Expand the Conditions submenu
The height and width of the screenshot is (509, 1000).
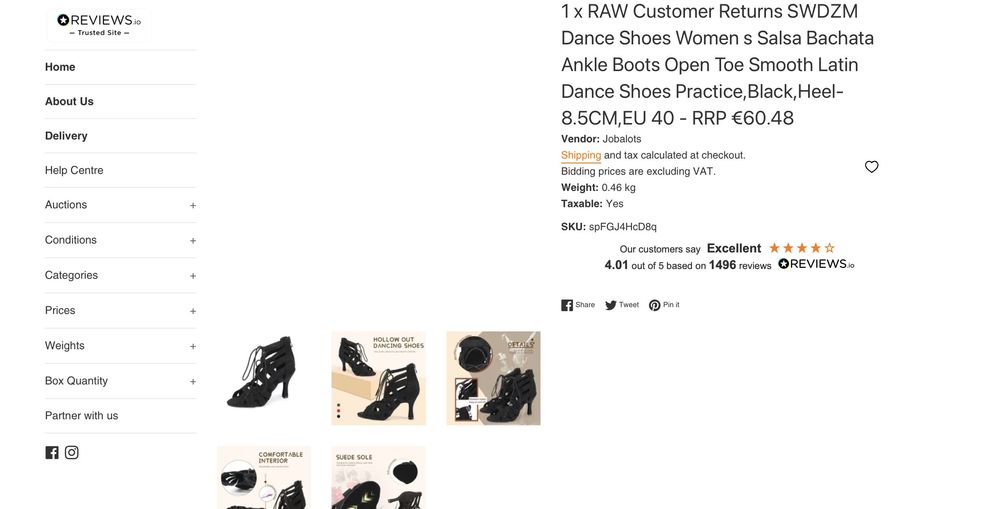click(x=192, y=240)
